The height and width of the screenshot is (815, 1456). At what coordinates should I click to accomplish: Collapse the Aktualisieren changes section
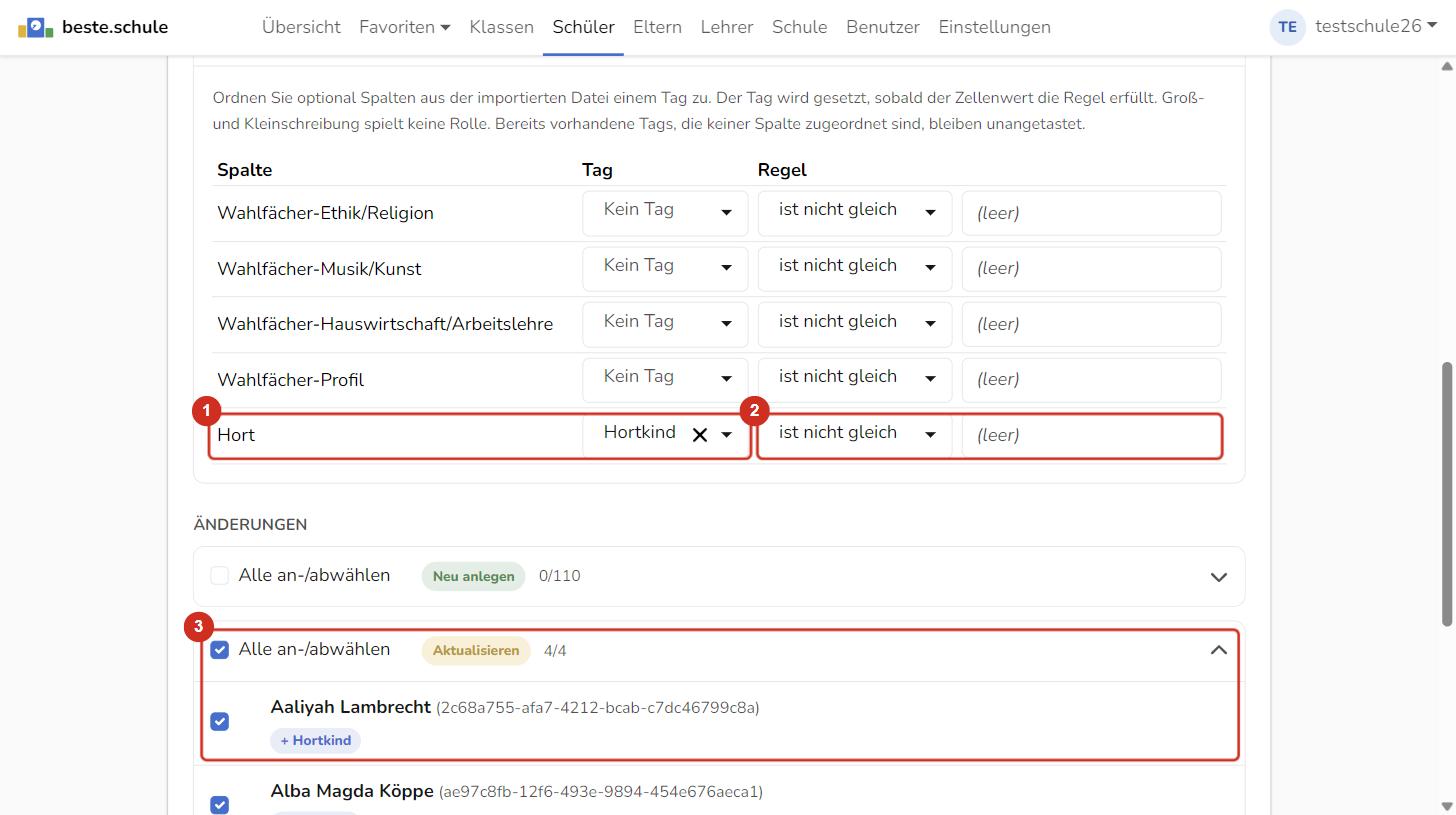(1218, 650)
